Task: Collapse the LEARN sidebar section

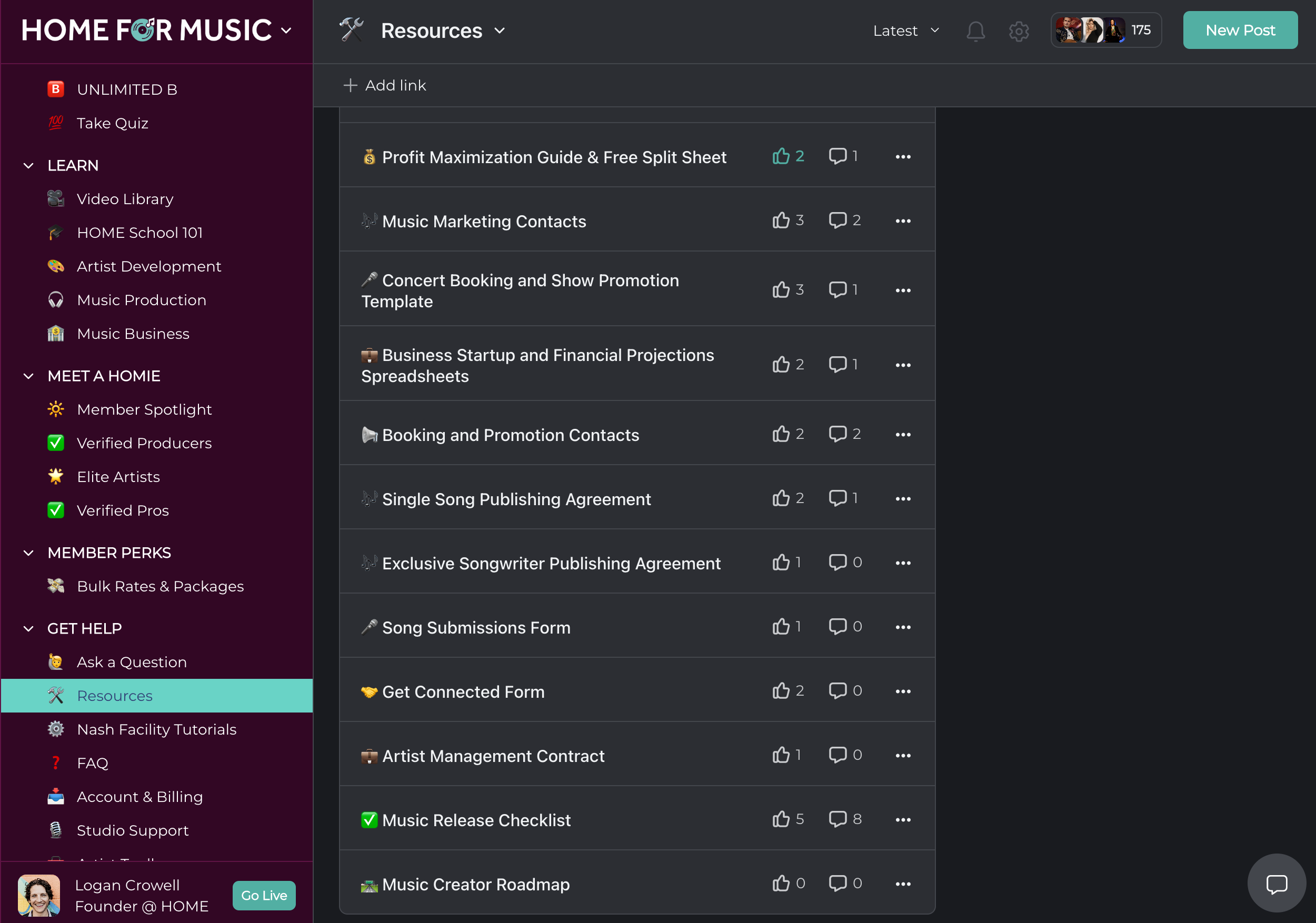Action: coord(28,166)
